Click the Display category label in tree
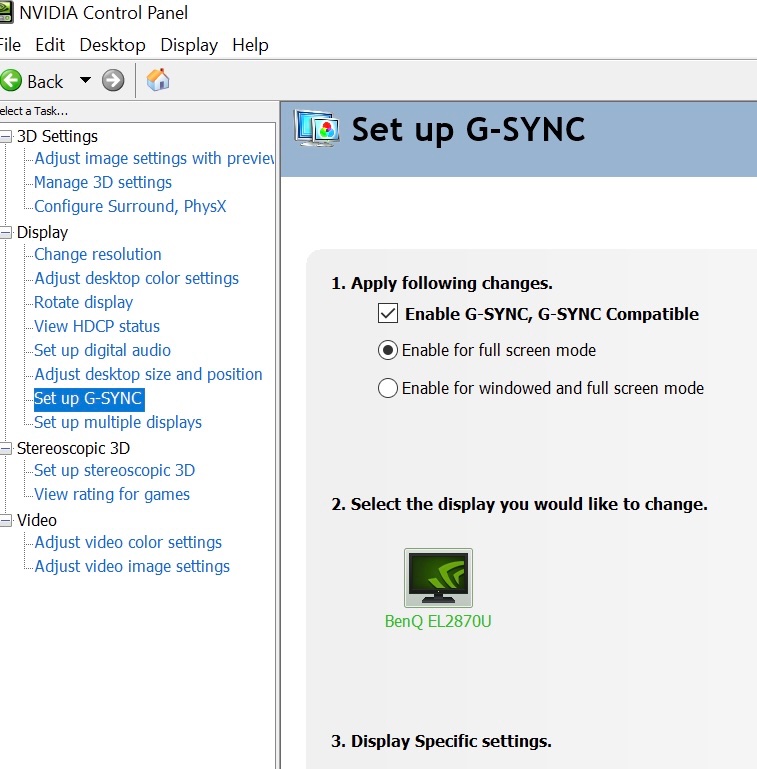Screen dimensions: 757x769 coord(42,232)
